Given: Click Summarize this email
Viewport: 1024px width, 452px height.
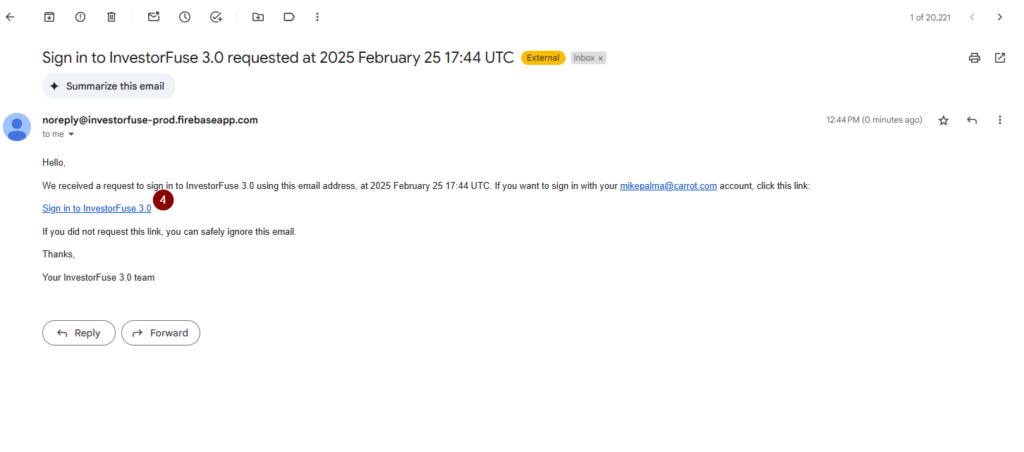Looking at the screenshot, I should [x=109, y=86].
